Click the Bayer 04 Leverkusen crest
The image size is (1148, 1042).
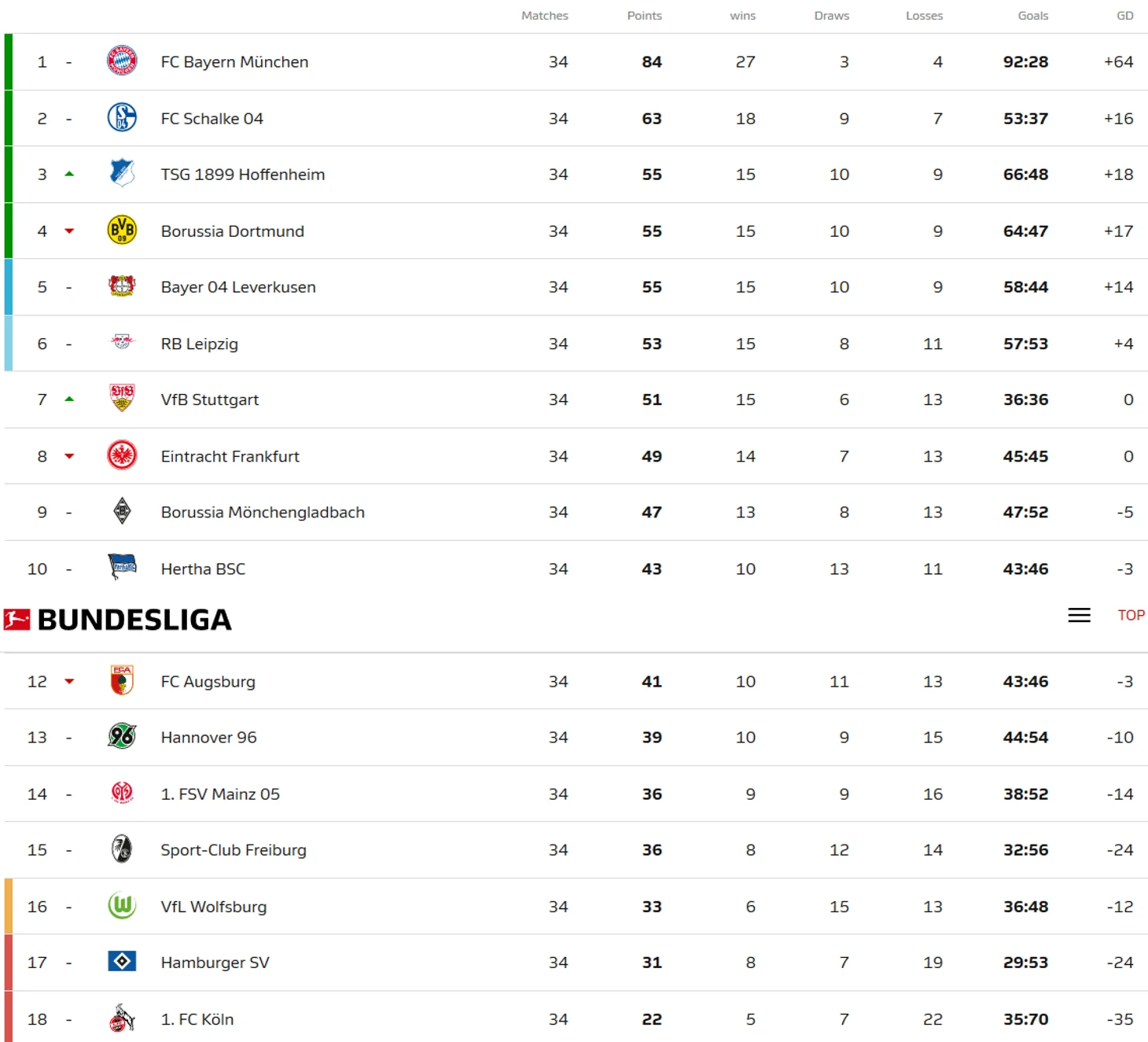pos(122,286)
